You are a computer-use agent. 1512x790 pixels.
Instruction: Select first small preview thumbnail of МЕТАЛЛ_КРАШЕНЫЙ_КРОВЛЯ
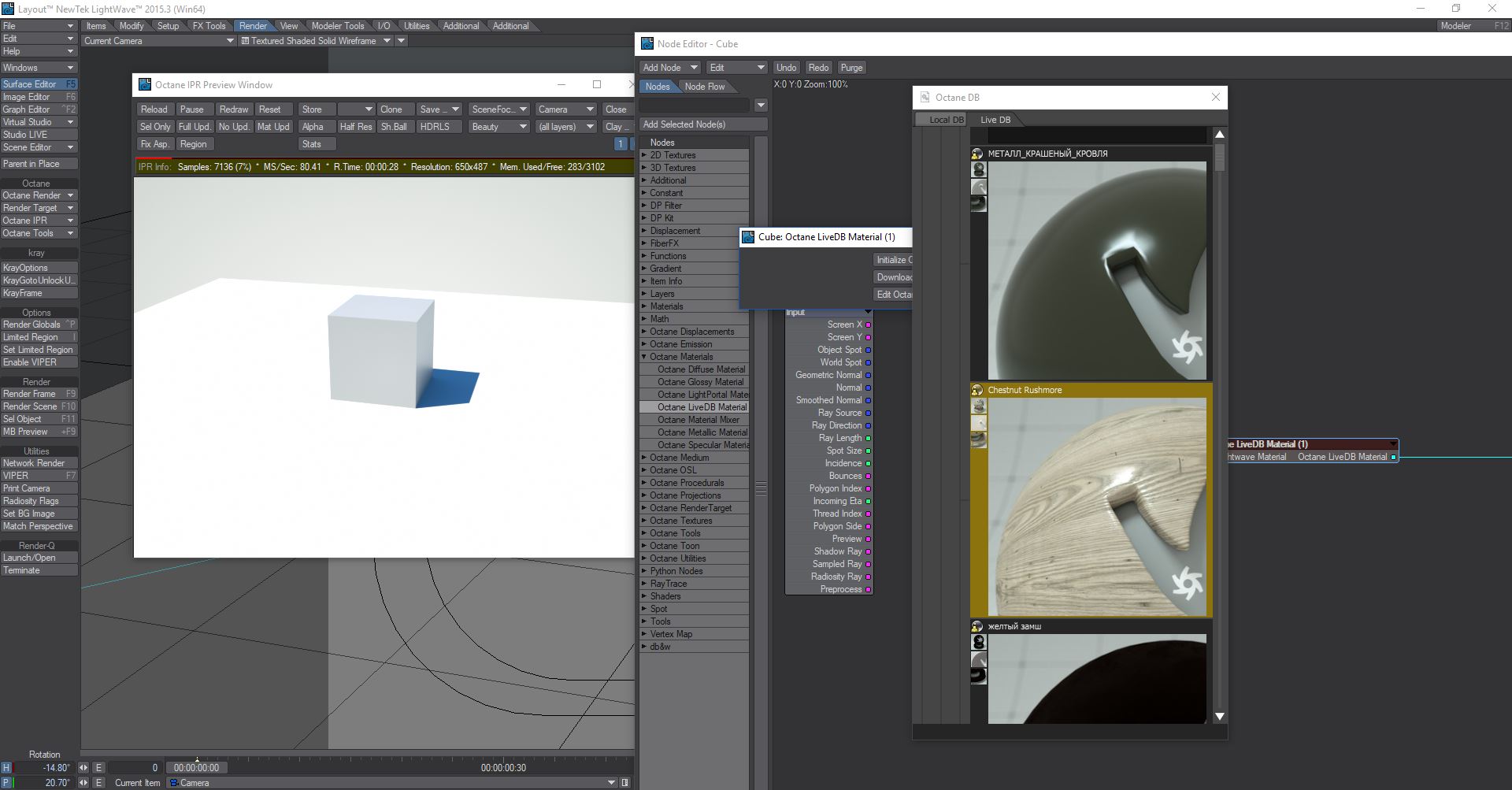[979, 169]
